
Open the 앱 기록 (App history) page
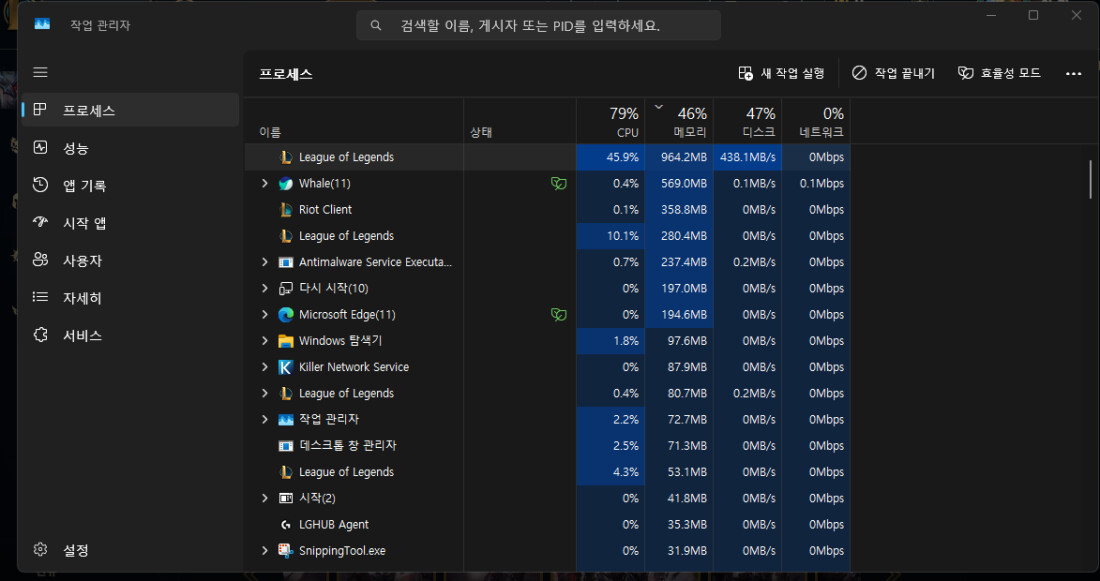84,185
